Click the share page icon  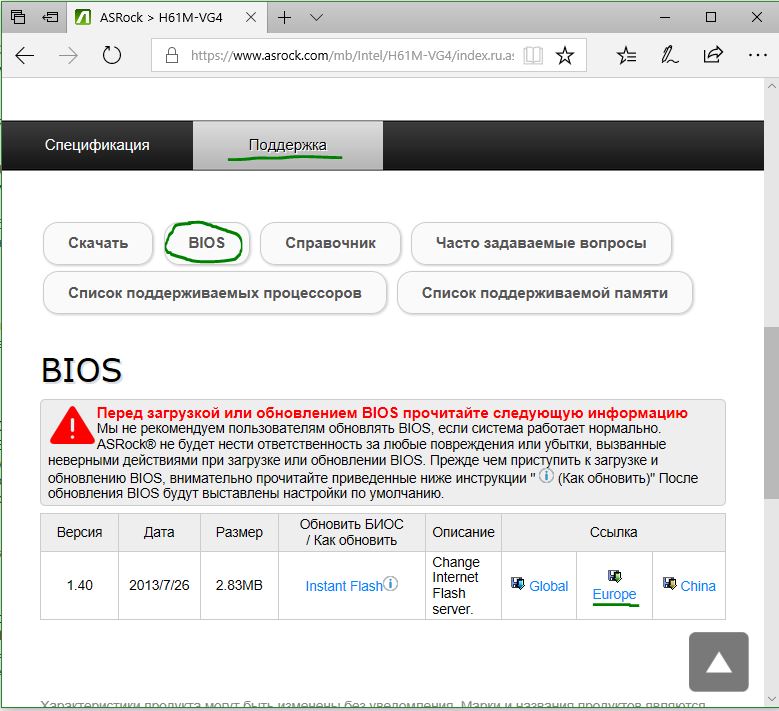(713, 55)
